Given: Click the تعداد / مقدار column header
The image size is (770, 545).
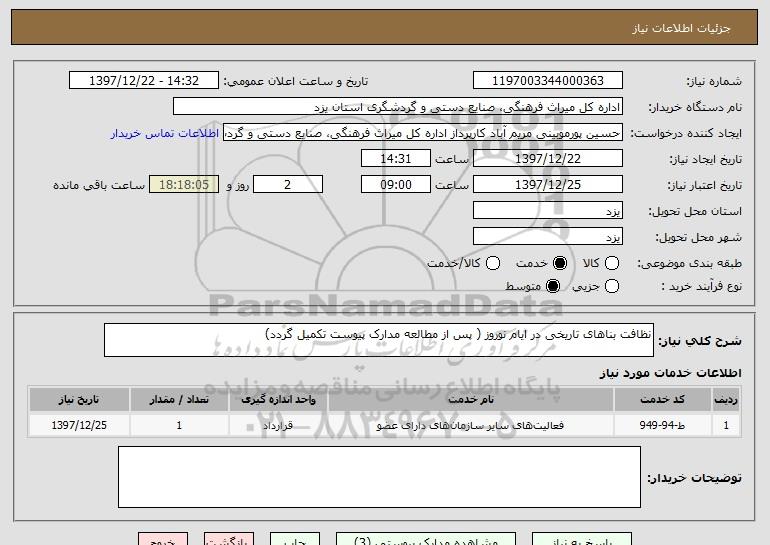Looking at the screenshot, I should tap(179, 399).
